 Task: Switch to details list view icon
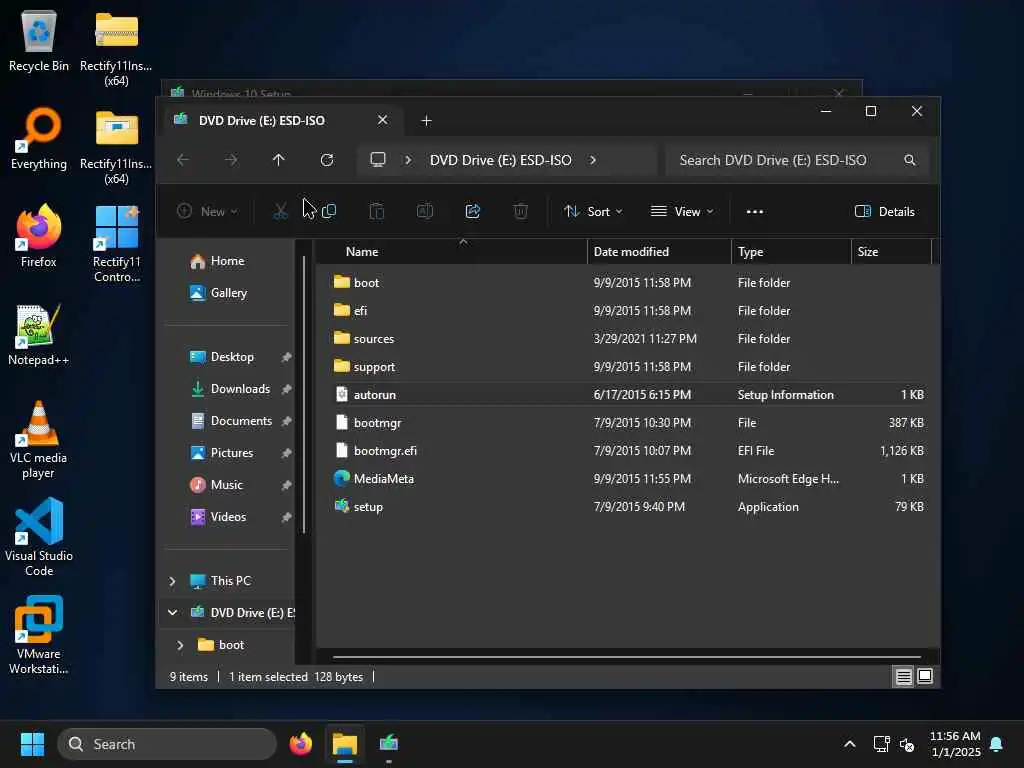click(x=903, y=677)
